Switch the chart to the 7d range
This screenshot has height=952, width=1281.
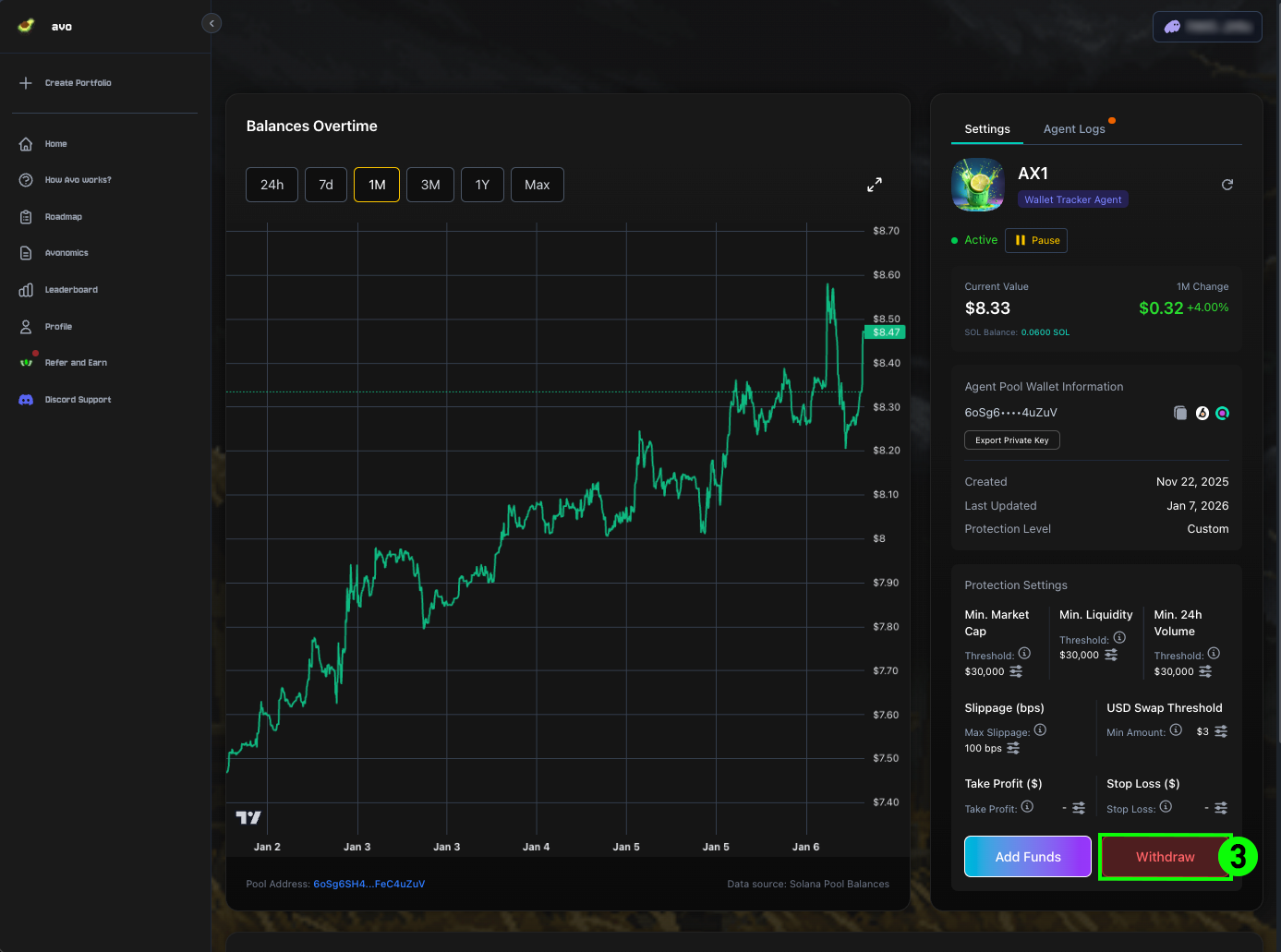pyautogui.click(x=326, y=185)
